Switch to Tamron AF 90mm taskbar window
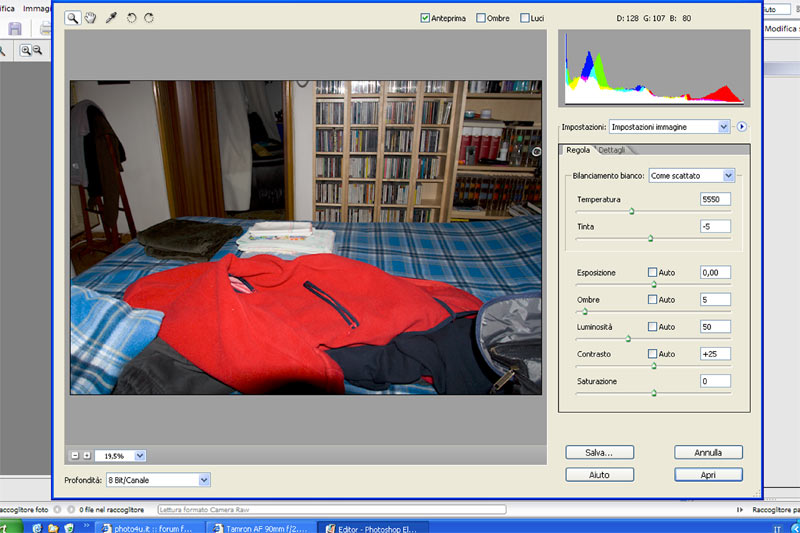The width and height of the screenshot is (800, 533). click(261, 528)
